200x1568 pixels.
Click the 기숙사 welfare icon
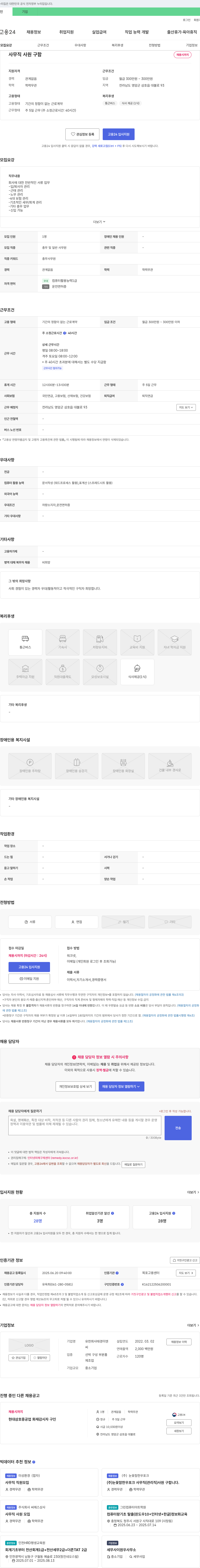click(x=63, y=642)
